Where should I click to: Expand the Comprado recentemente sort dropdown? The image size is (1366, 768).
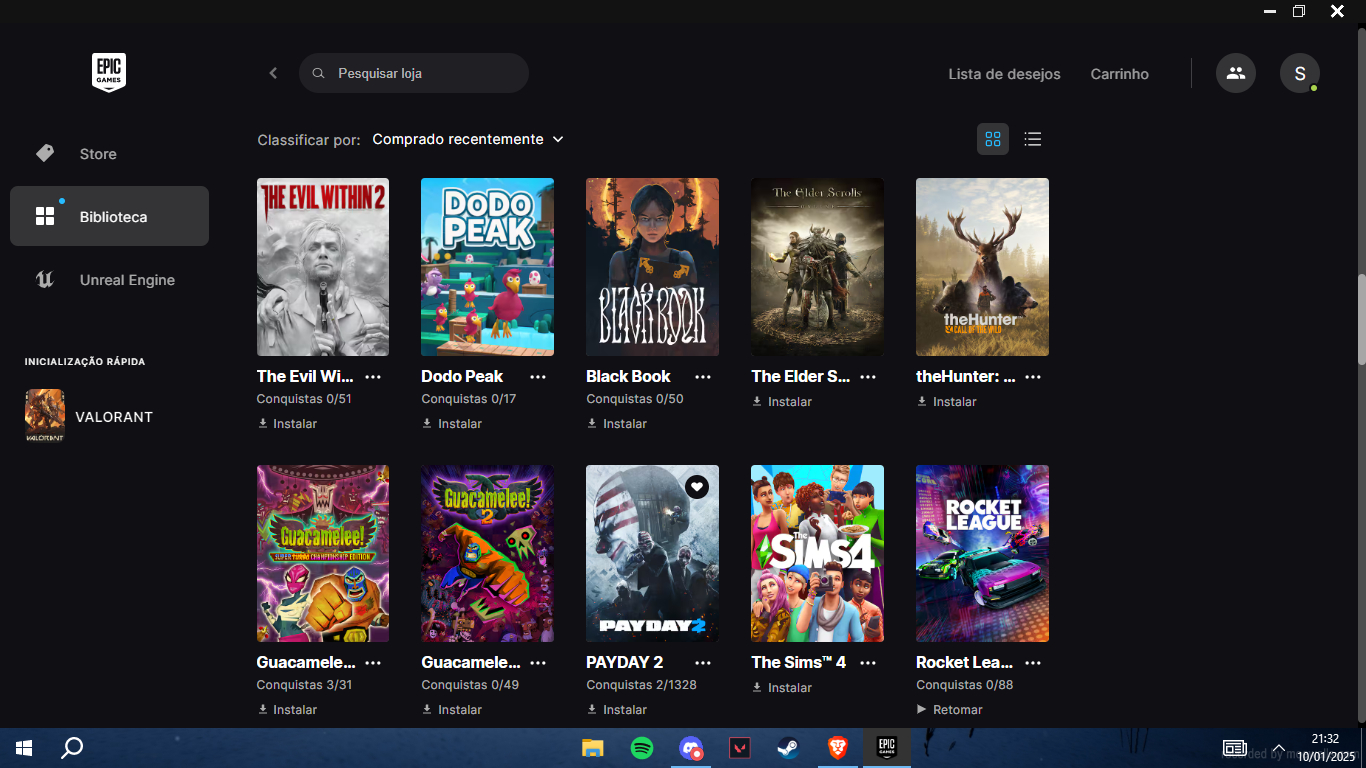point(468,139)
